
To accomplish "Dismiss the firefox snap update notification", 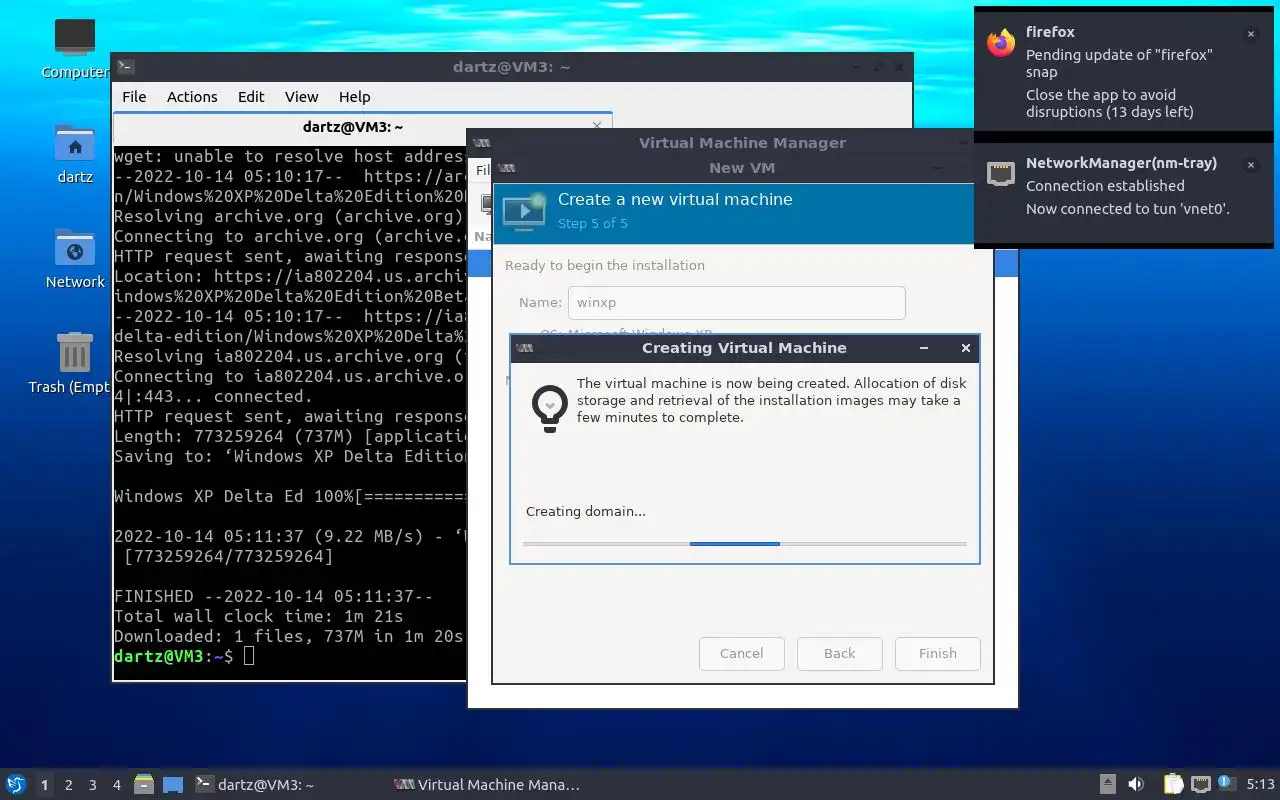I will (1250, 34).
